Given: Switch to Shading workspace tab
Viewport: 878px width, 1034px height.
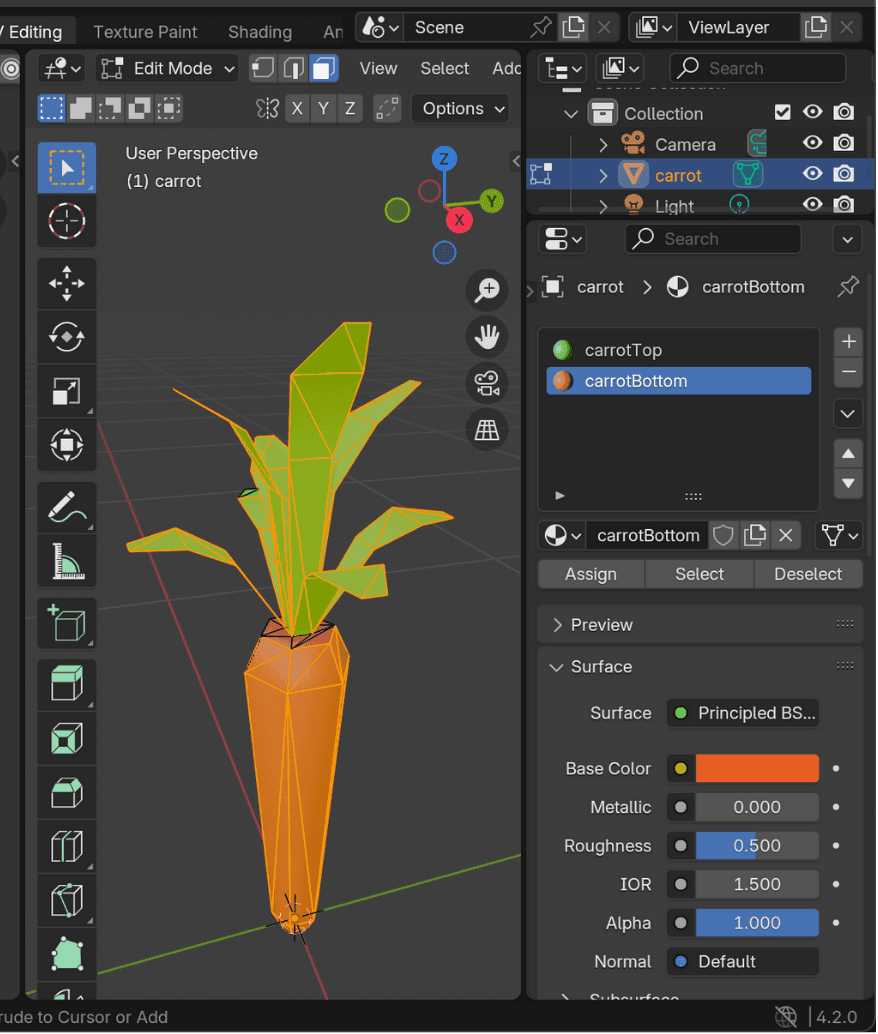Looking at the screenshot, I should (260, 32).
